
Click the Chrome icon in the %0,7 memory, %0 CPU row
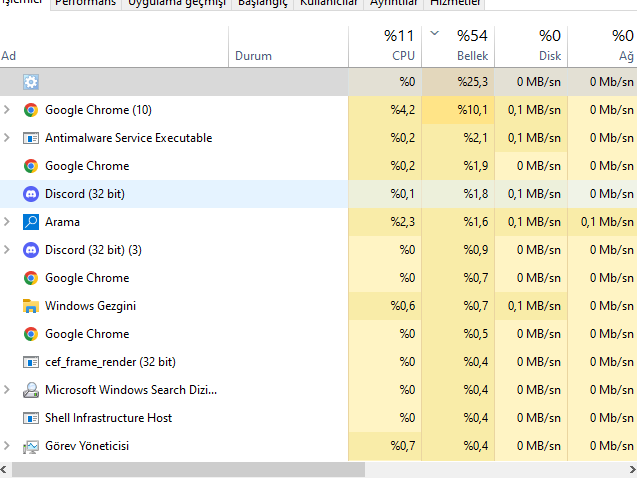31,278
